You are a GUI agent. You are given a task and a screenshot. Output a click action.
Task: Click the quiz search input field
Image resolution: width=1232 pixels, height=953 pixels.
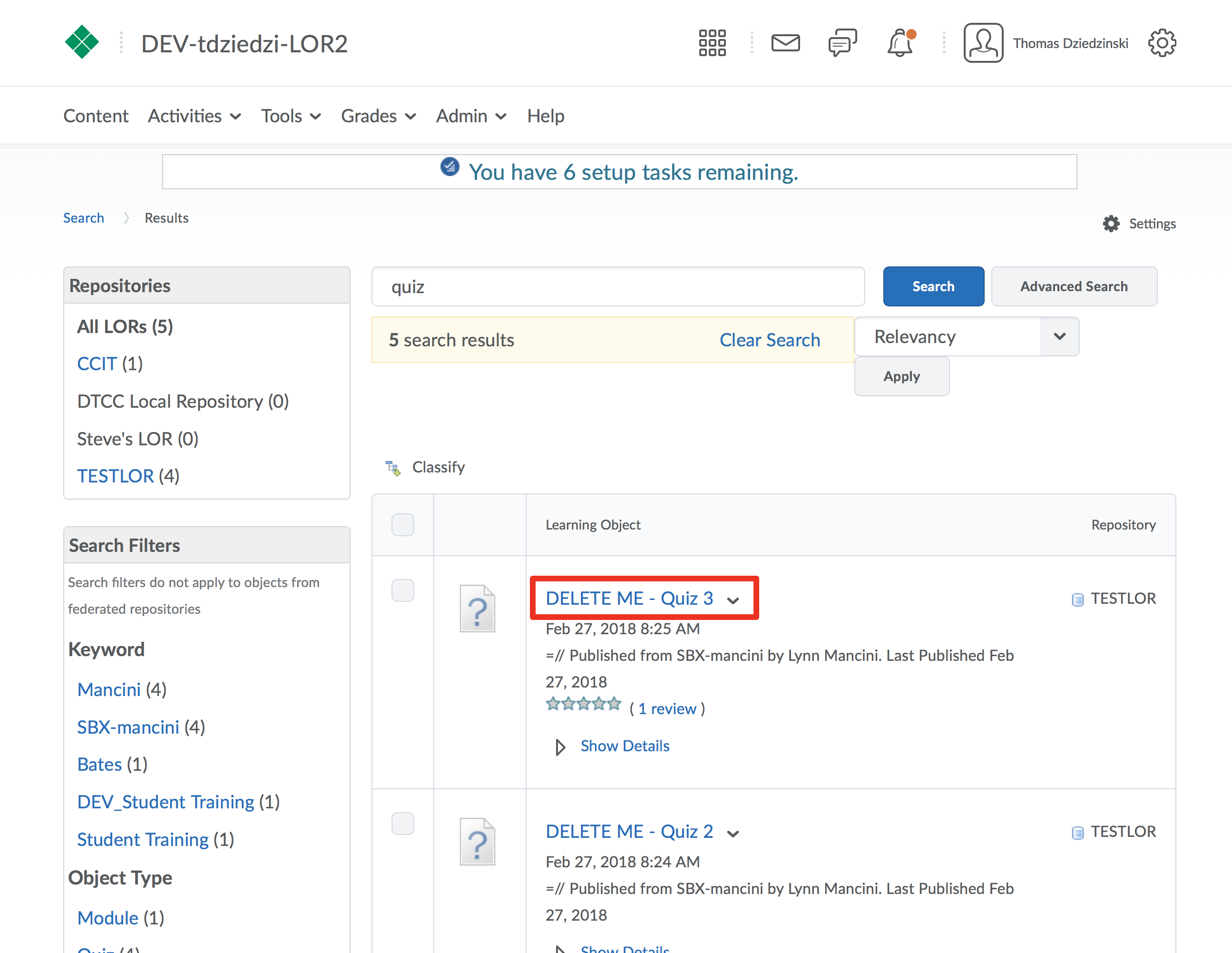pos(618,286)
